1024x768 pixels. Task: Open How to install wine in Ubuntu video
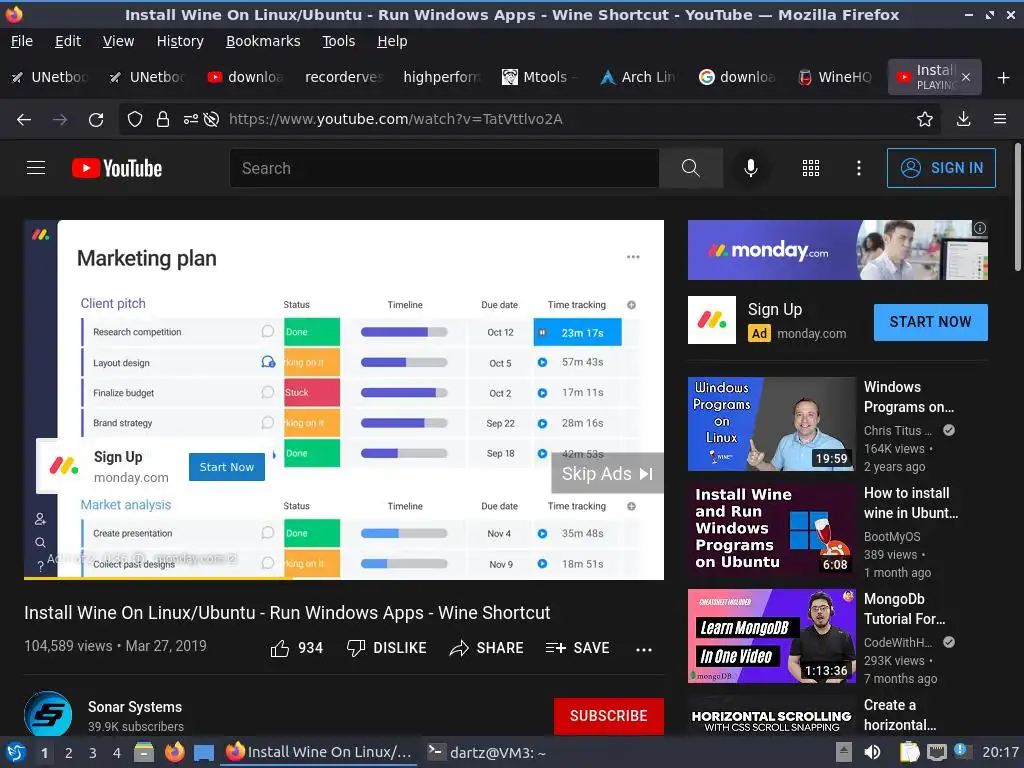point(771,530)
